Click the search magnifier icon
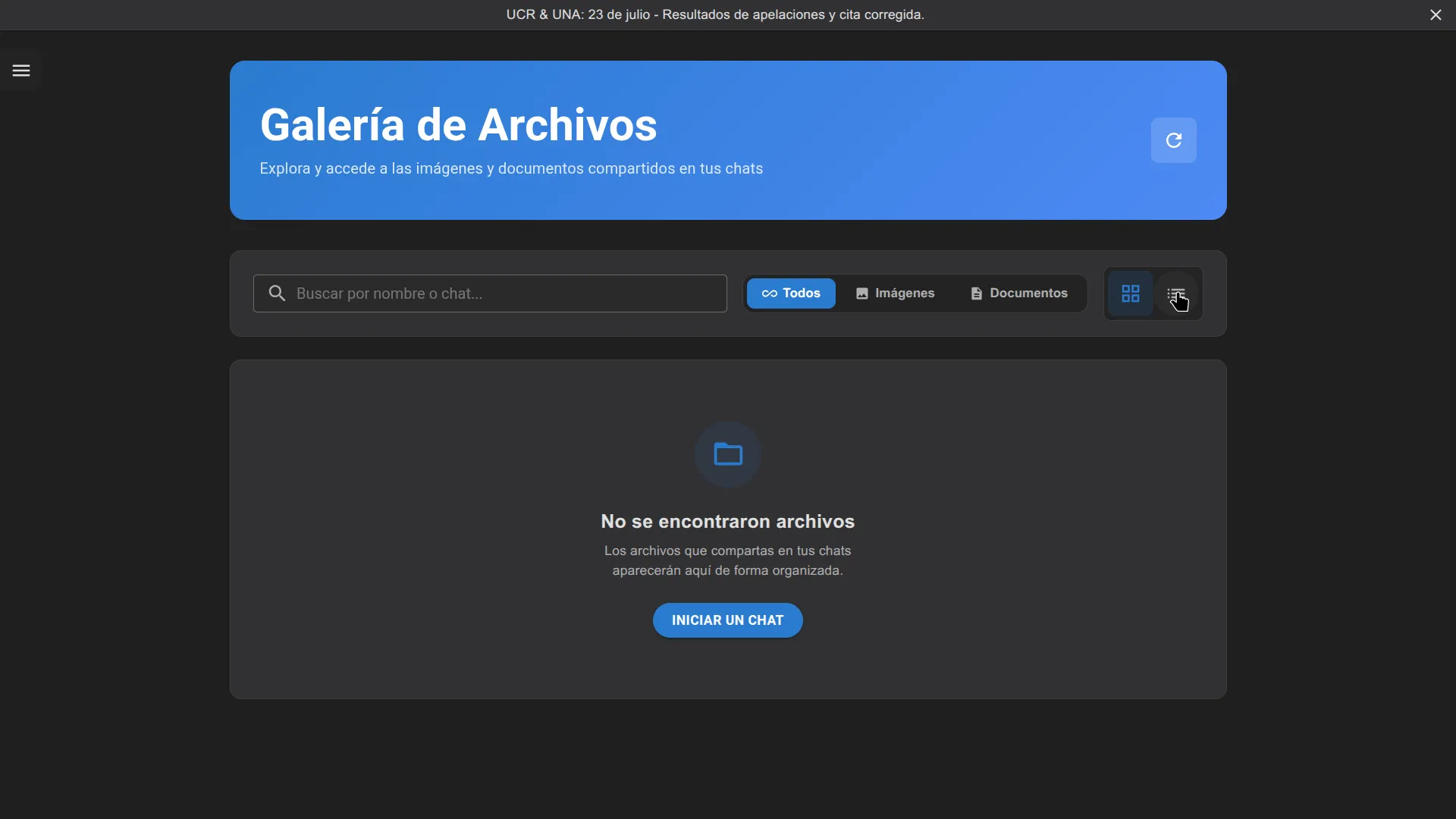This screenshot has height=819, width=1456. [278, 293]
